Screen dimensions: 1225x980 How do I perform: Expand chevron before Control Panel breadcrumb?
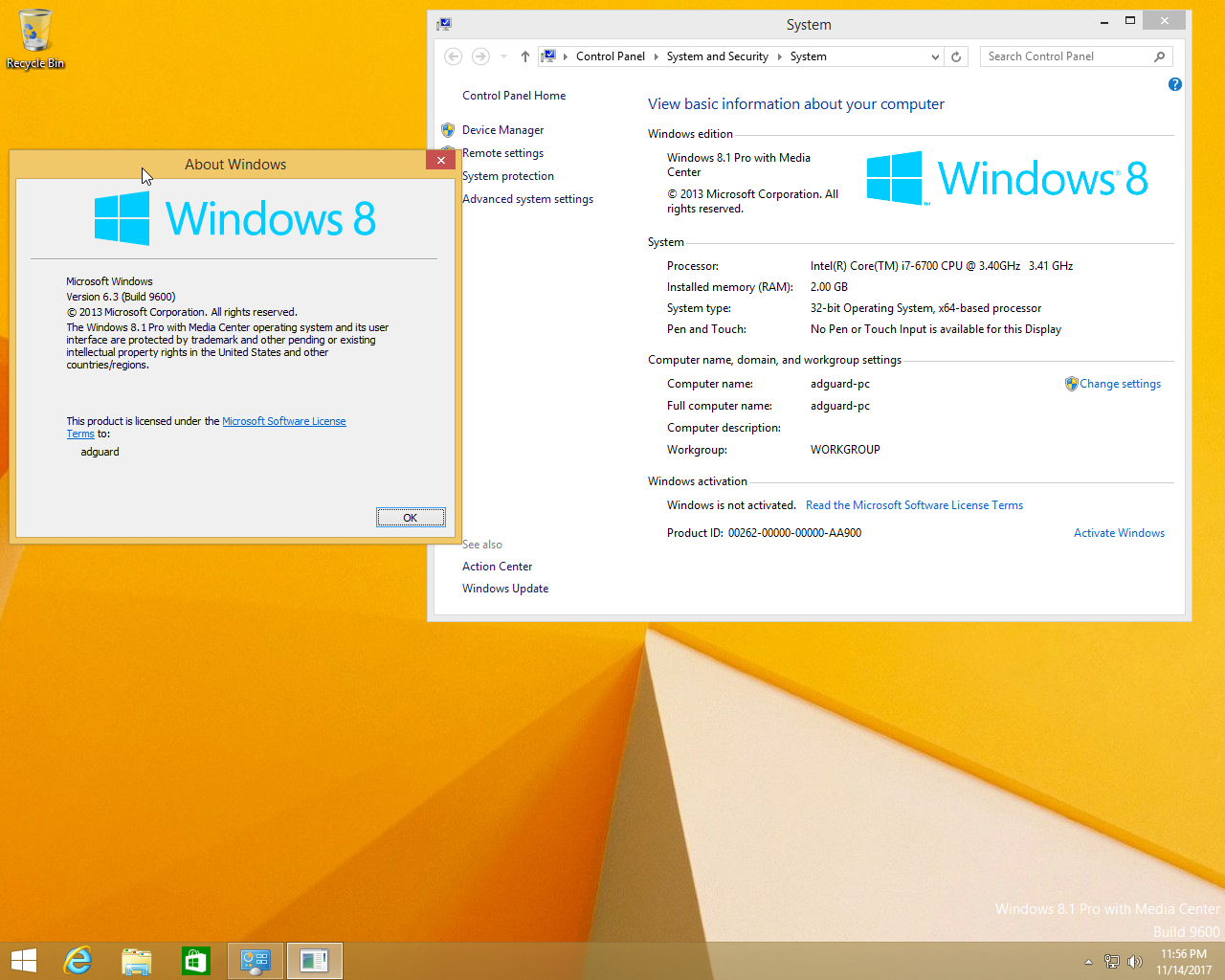click(566, 56)
